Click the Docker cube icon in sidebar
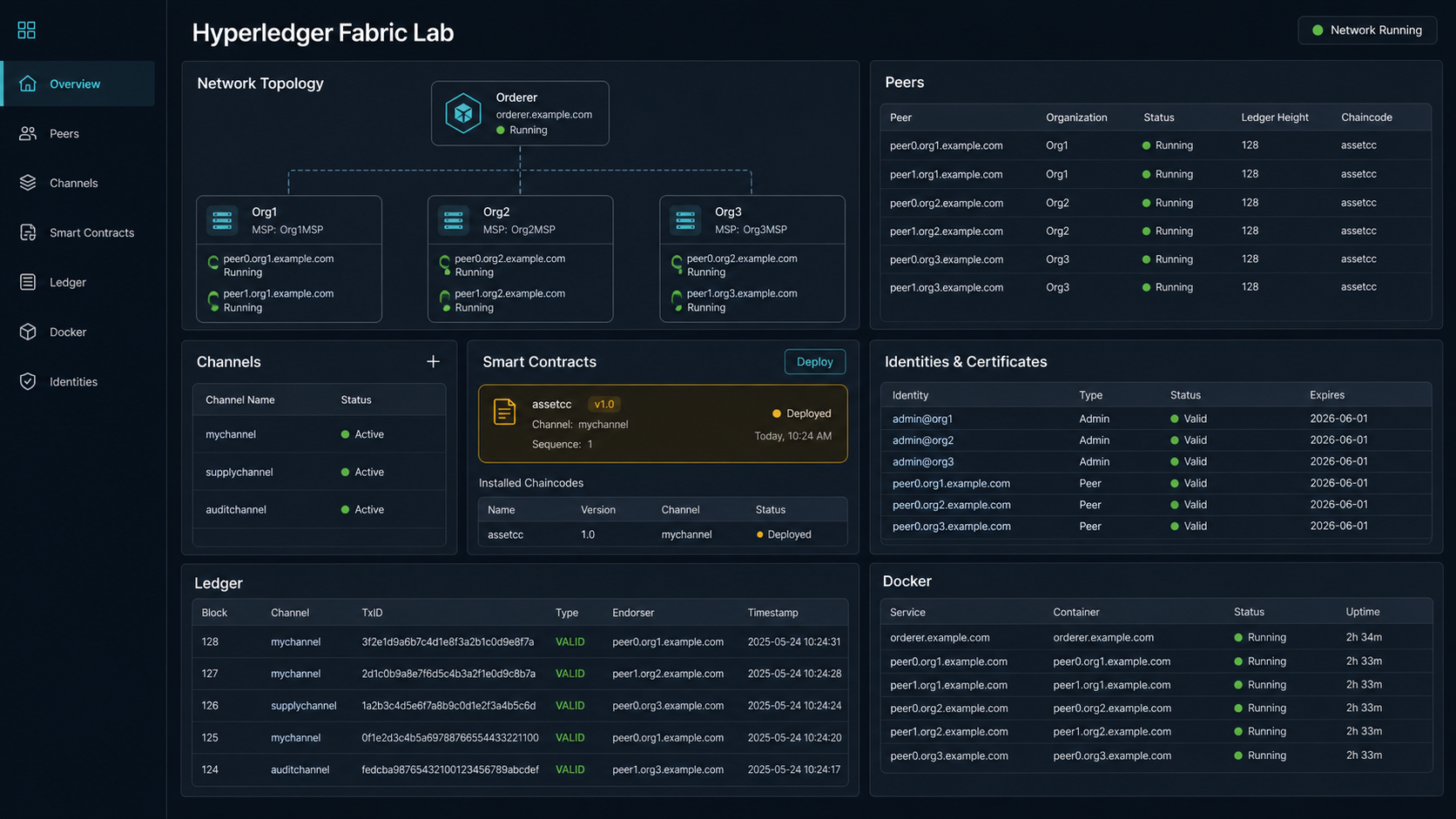Viewport: 1456px width, 819px height. [28, 332]
